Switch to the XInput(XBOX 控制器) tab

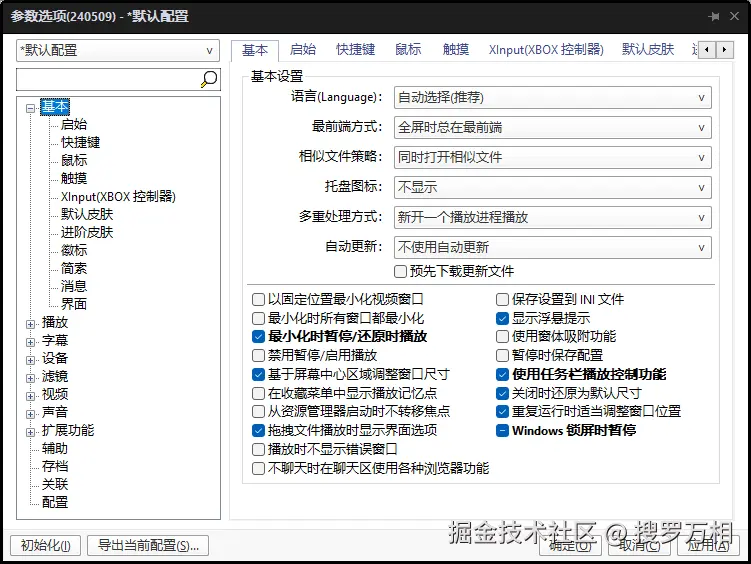pyautogui.click(x=546, y=49)
